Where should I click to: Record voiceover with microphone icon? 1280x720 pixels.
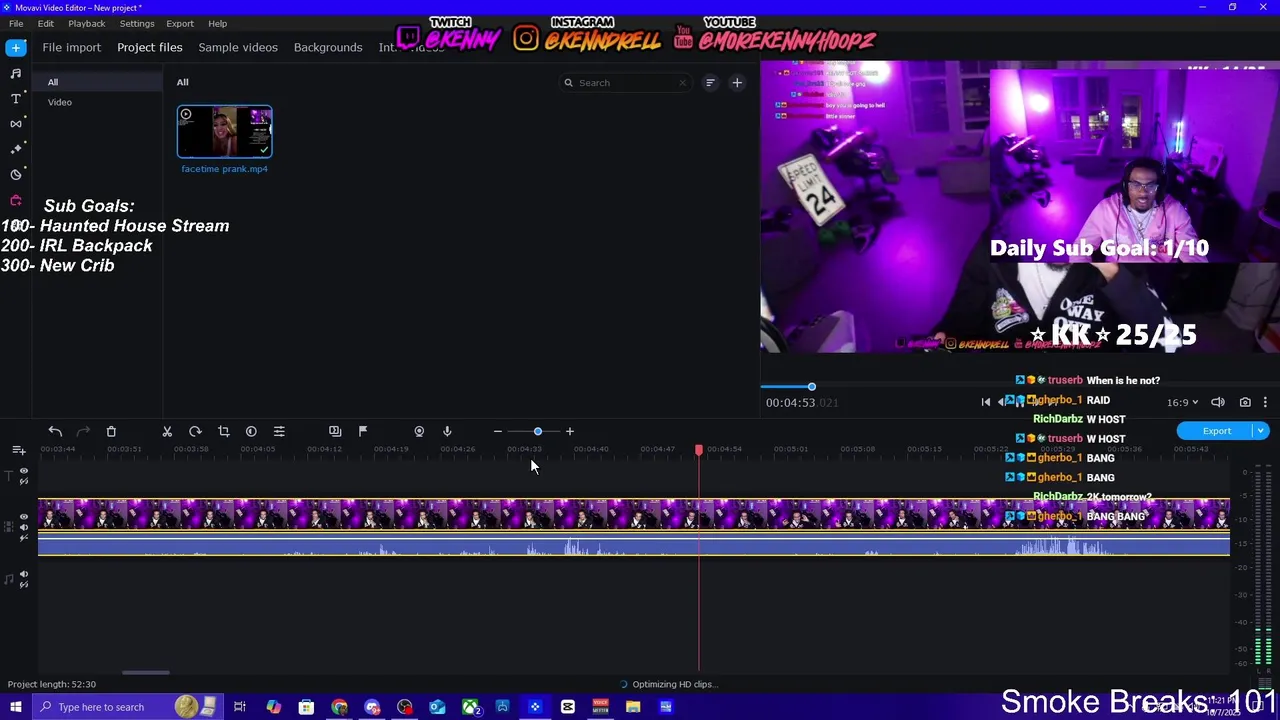[447, 431]
